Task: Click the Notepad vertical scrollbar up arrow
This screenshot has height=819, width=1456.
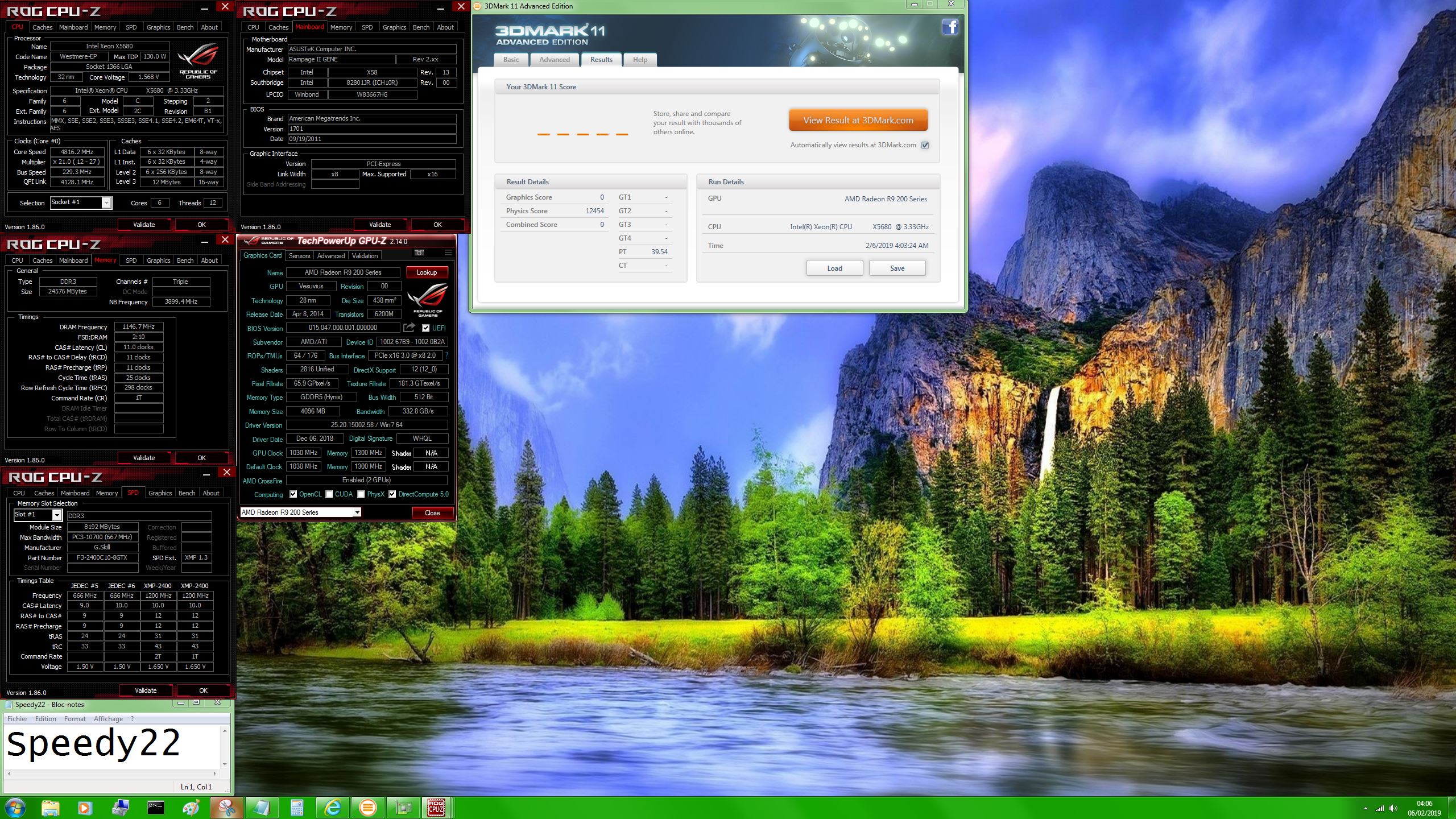Action: pos(225,731)
